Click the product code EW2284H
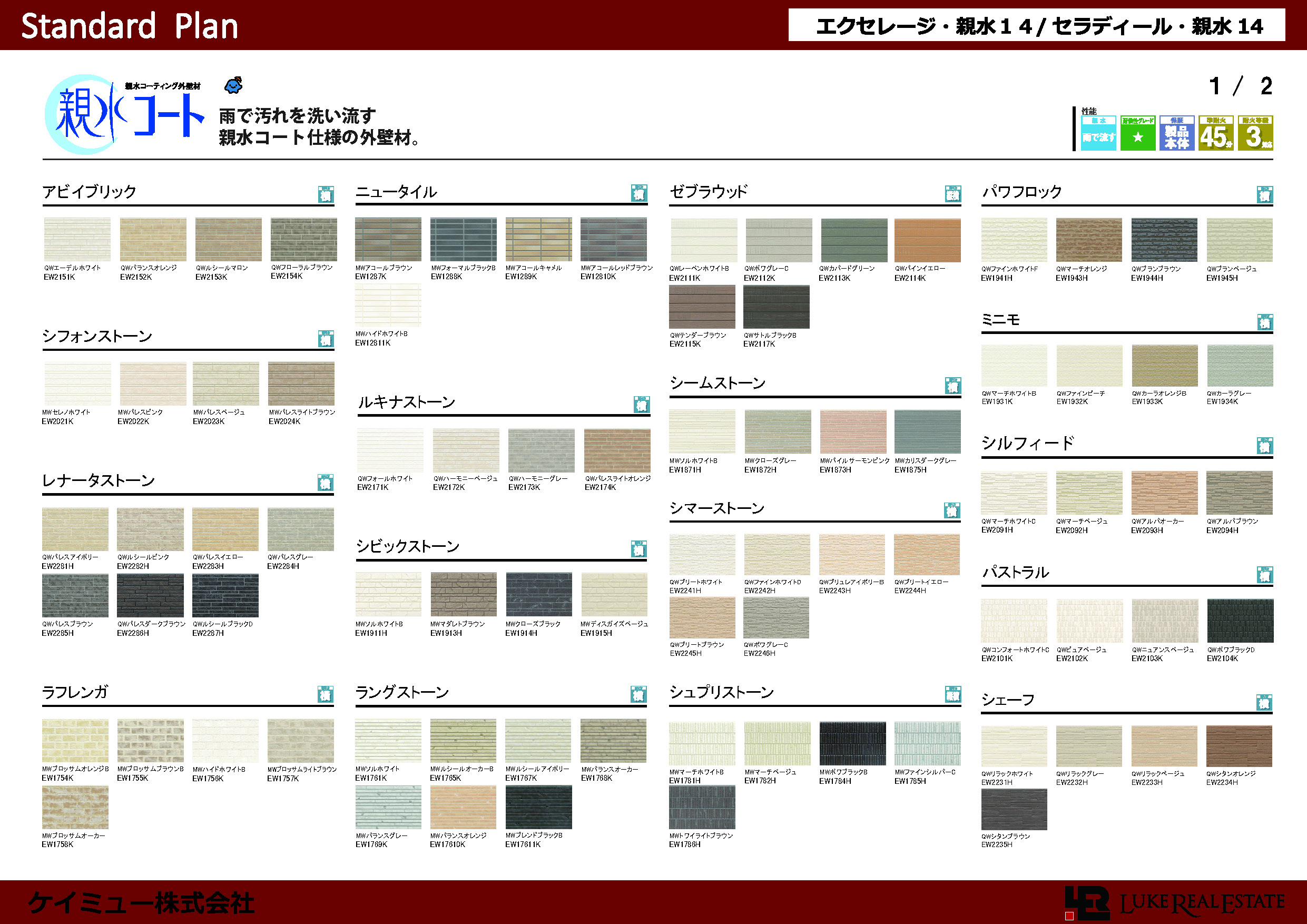 pos(283,566)
